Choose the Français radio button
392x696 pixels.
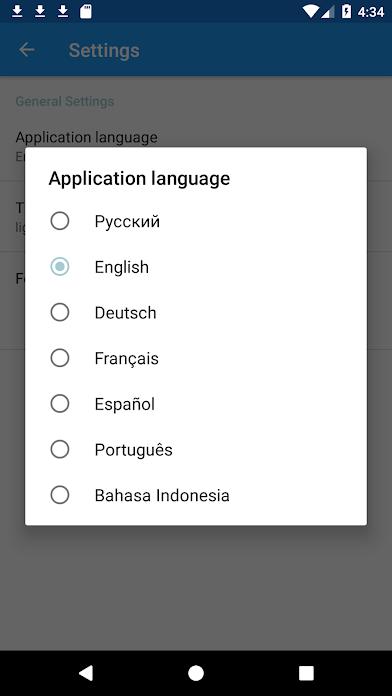click(x=59, y=358)
